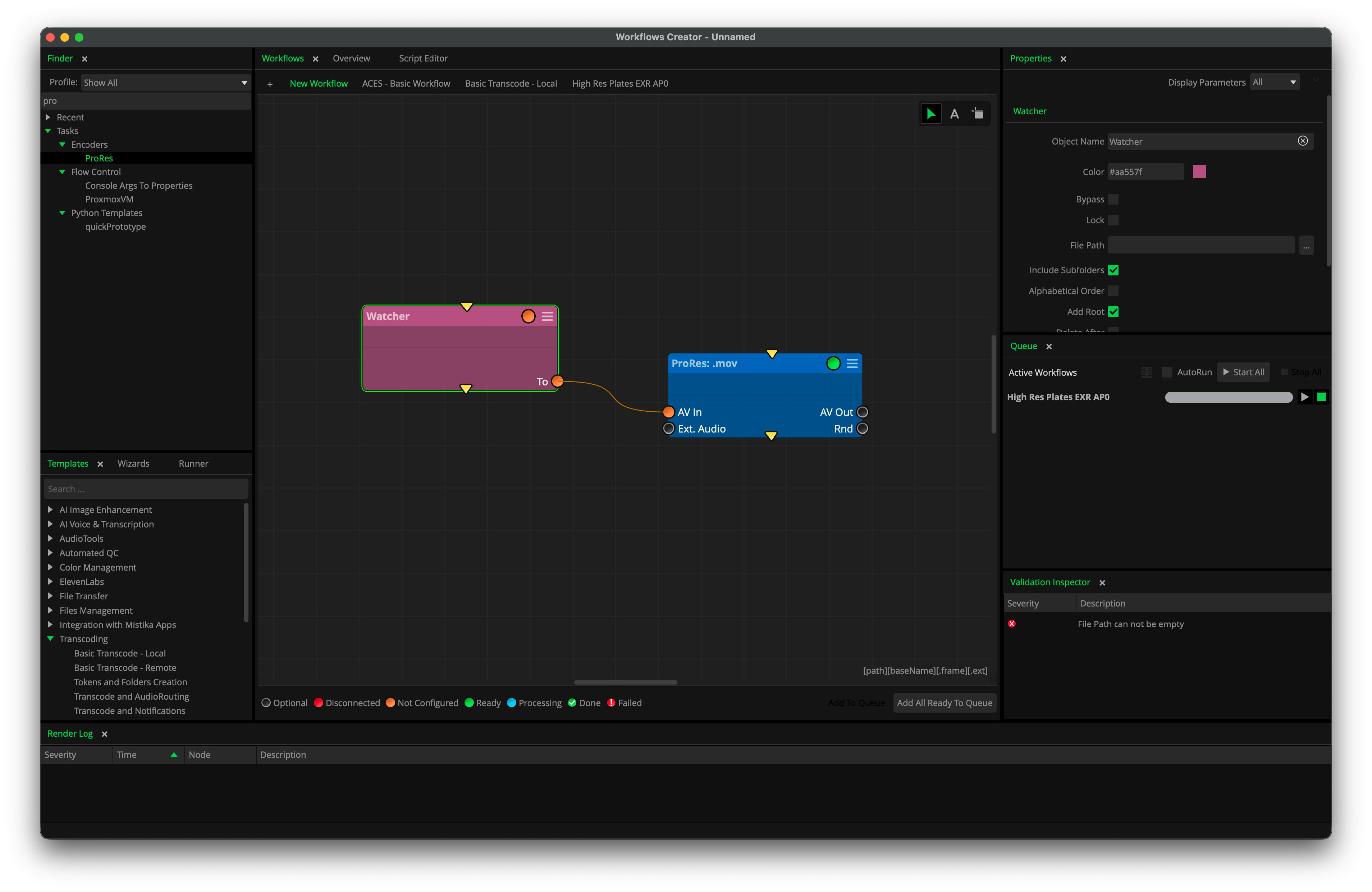The width and height of the screenshot is (1372, 892).
Task: Stop the High Res Plates EXR workflow
Action: click(x=1322, y=397)
